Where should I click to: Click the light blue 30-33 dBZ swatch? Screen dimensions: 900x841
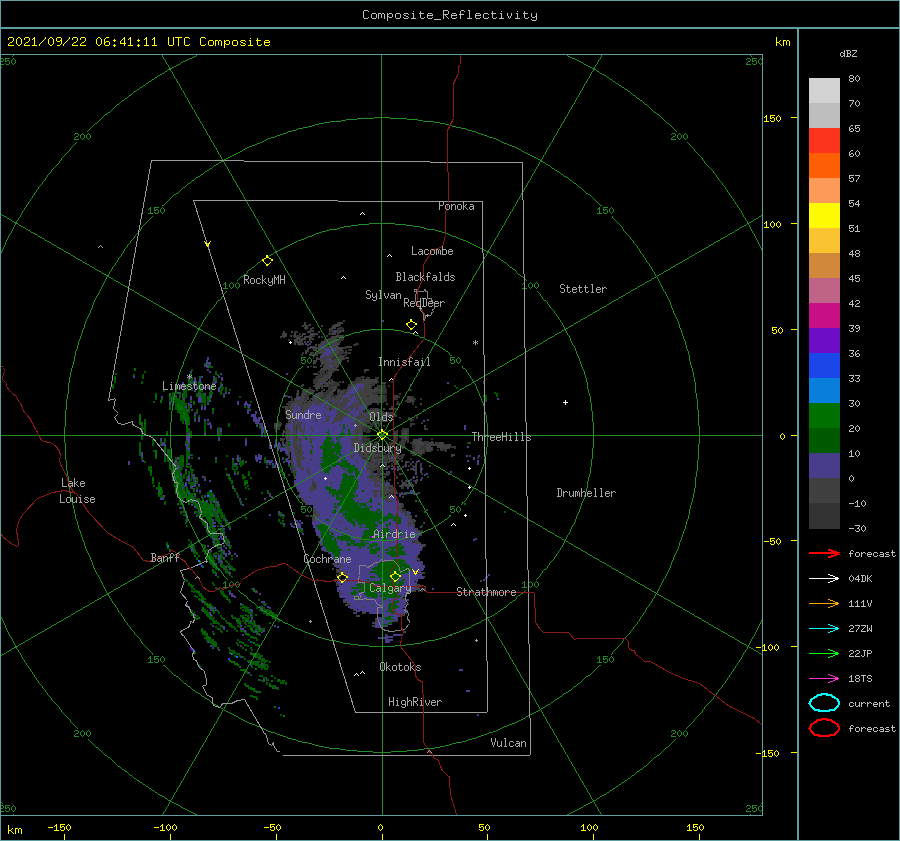pyautogui.click(x=824, y=390)
